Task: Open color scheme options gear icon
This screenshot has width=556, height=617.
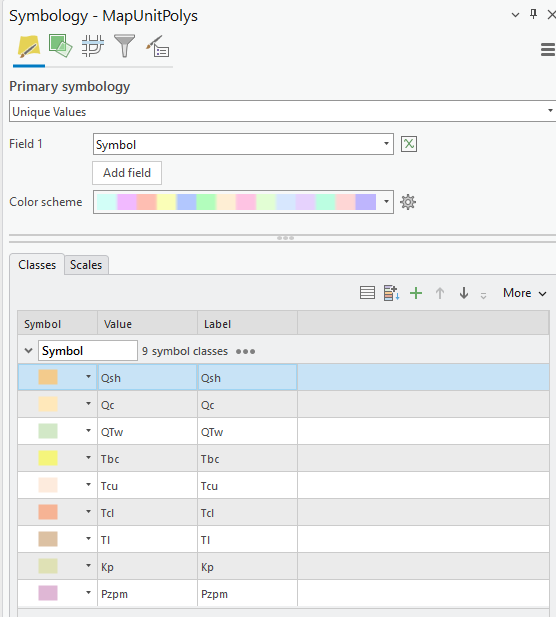Action: coord(408,202)
